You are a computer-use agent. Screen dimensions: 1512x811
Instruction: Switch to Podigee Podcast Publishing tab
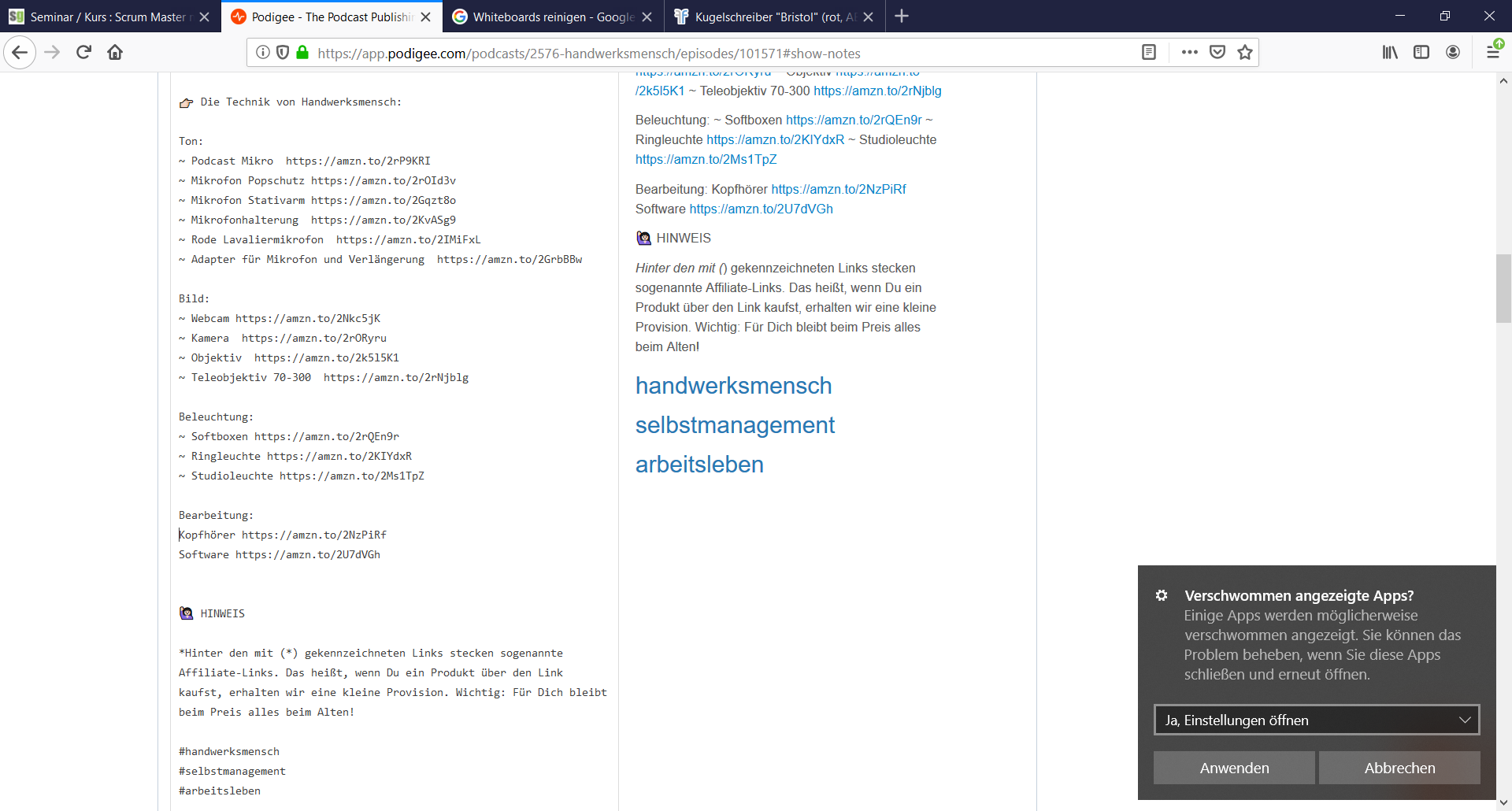tap(332, 17)
